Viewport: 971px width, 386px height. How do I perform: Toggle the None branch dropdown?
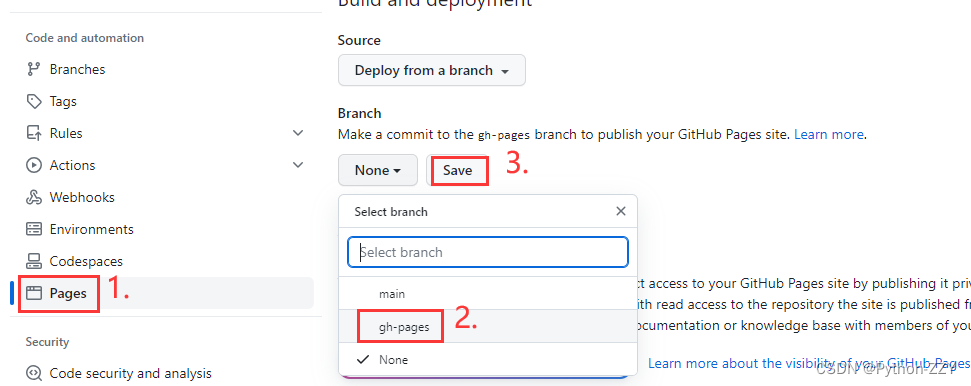point(378,170)
